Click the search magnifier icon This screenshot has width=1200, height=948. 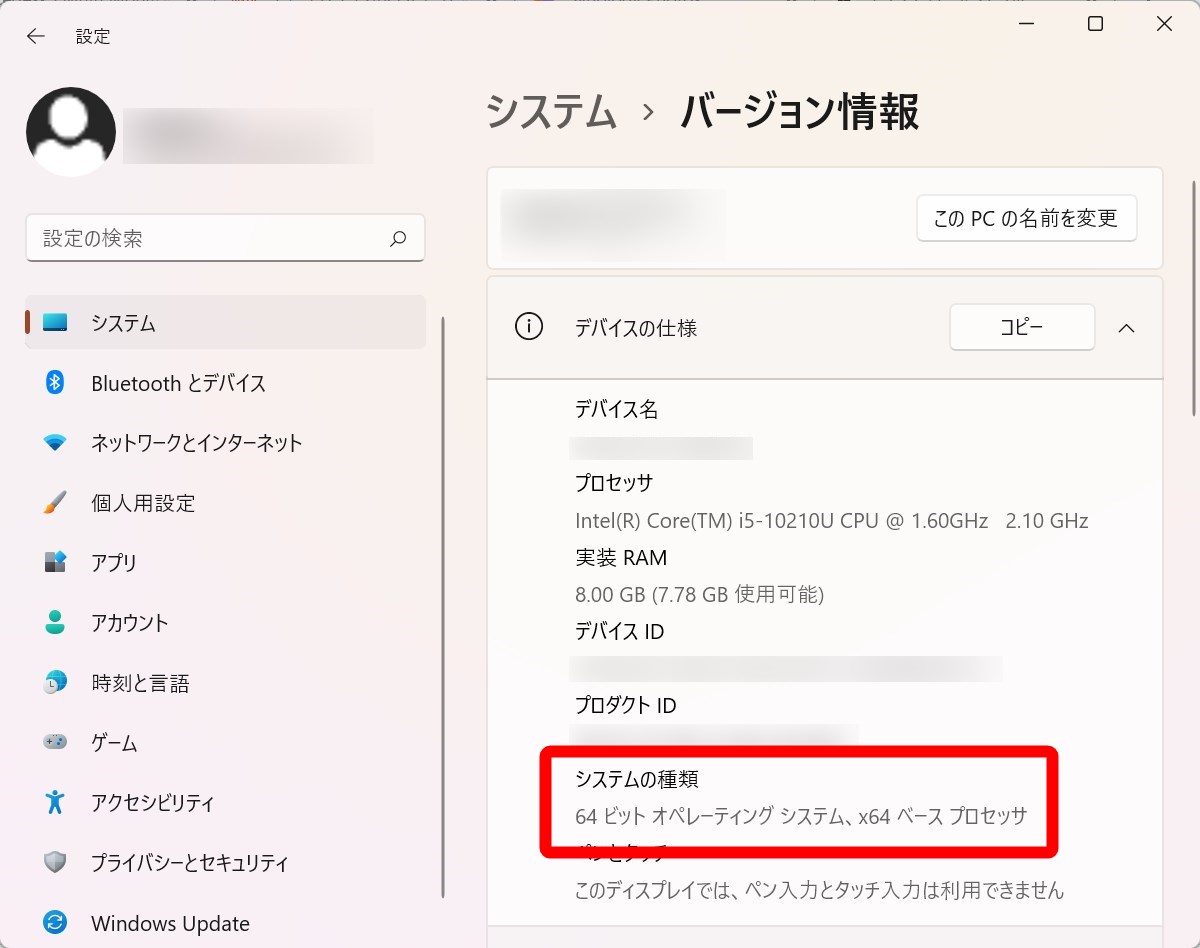tap(398, 239)
